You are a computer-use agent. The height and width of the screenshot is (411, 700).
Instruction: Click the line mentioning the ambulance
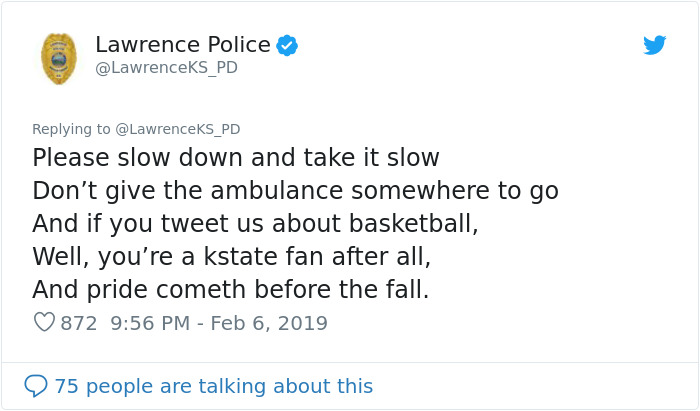tap(295, 191)
